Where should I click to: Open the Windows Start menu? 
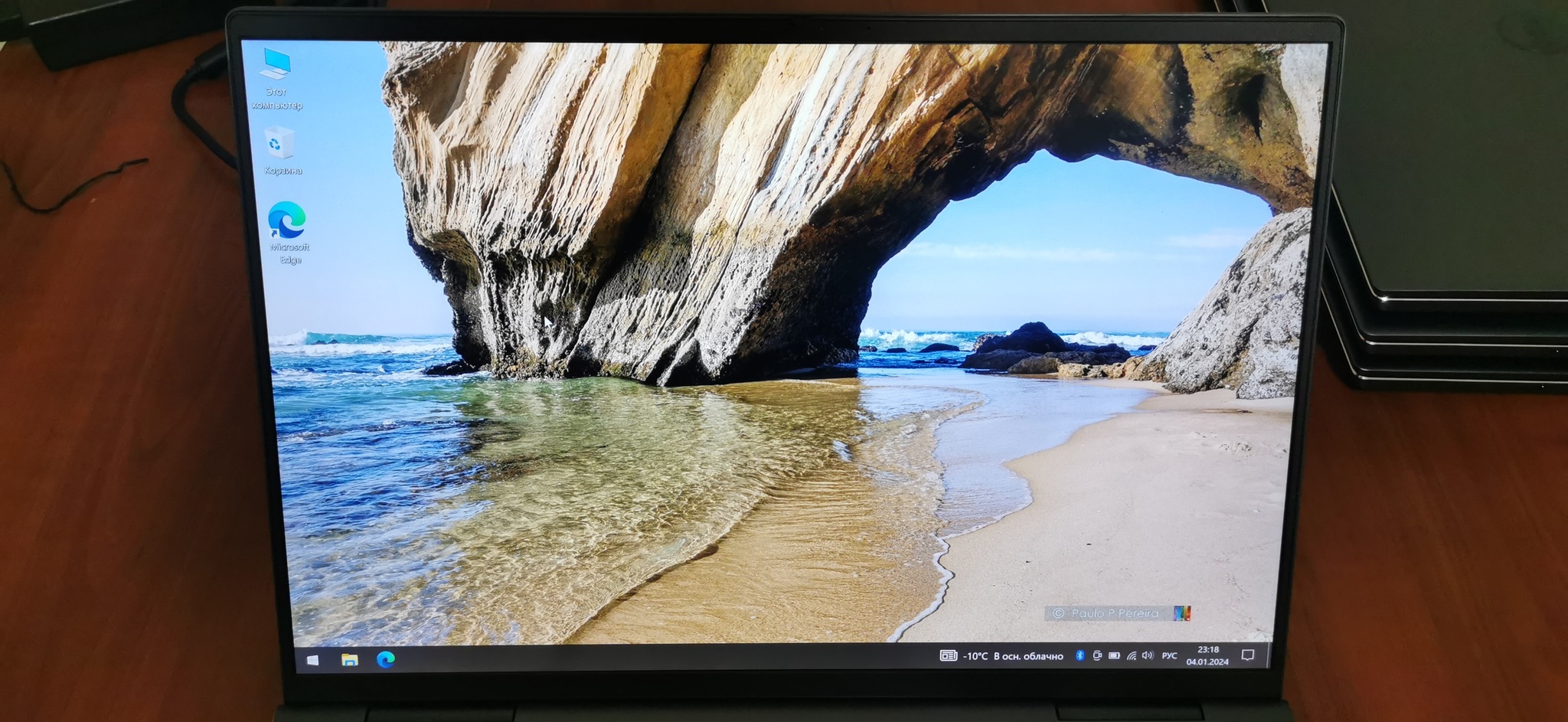pos(313,659)
